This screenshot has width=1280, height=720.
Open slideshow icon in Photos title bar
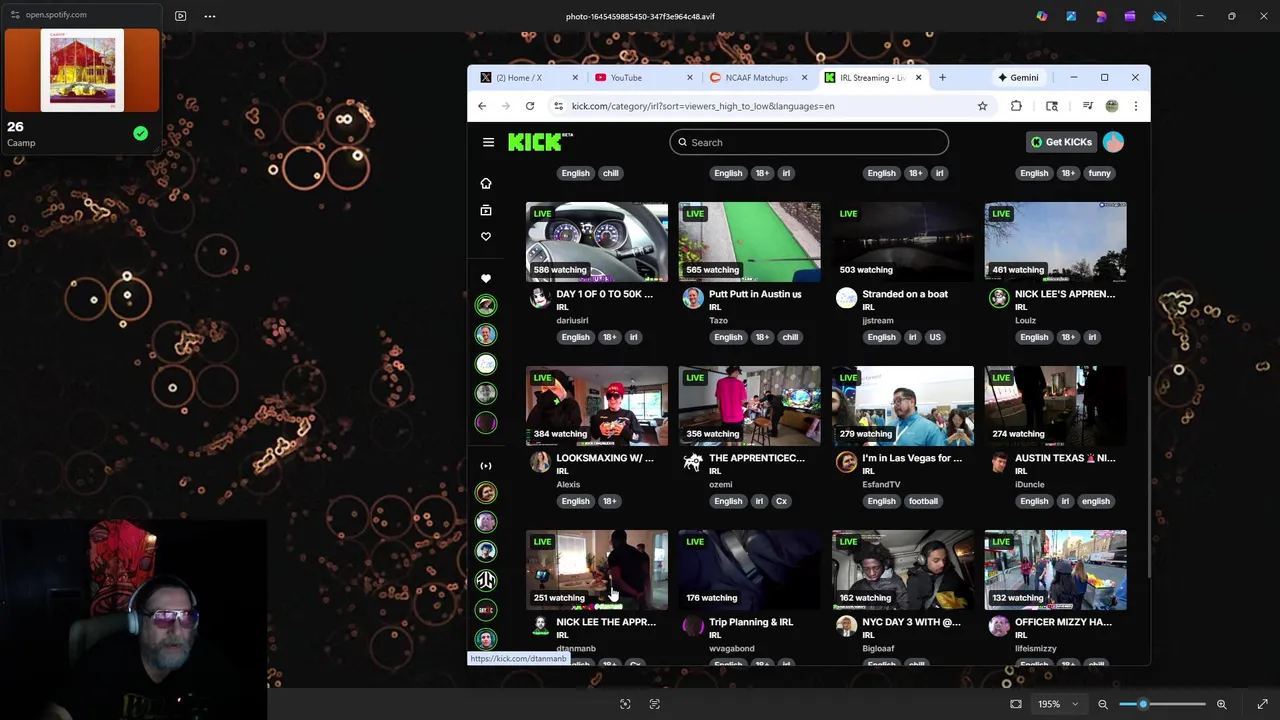point(180,16)
